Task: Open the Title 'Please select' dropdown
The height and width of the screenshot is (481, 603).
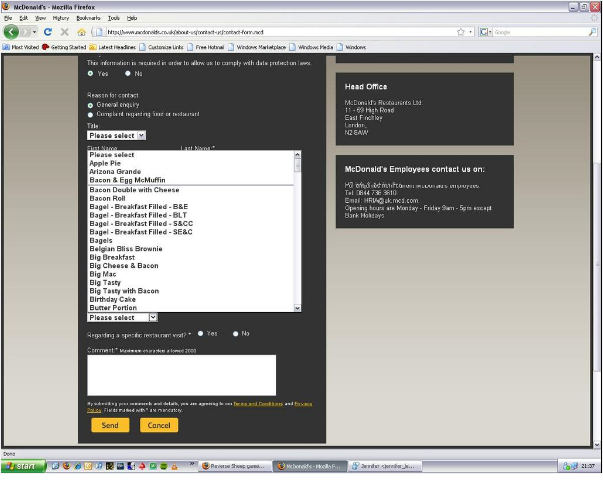Action: coord(117,136)
